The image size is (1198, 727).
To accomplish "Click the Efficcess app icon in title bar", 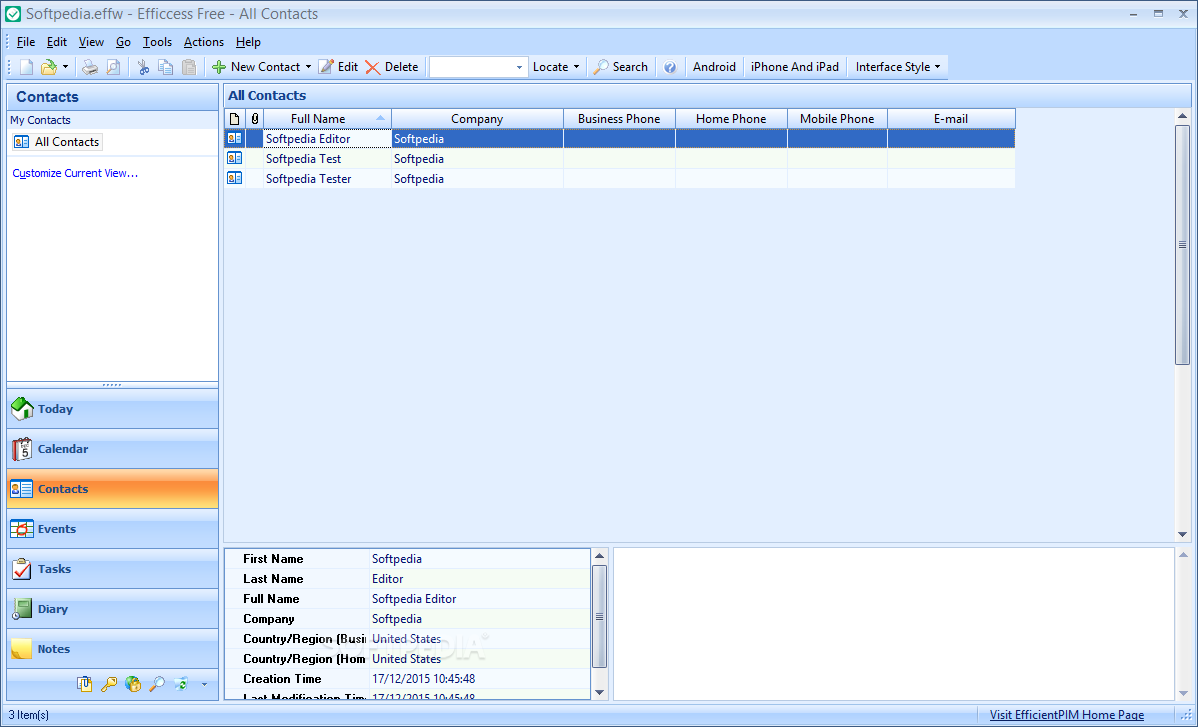I will pyautogui.click(x=13, y=14).
